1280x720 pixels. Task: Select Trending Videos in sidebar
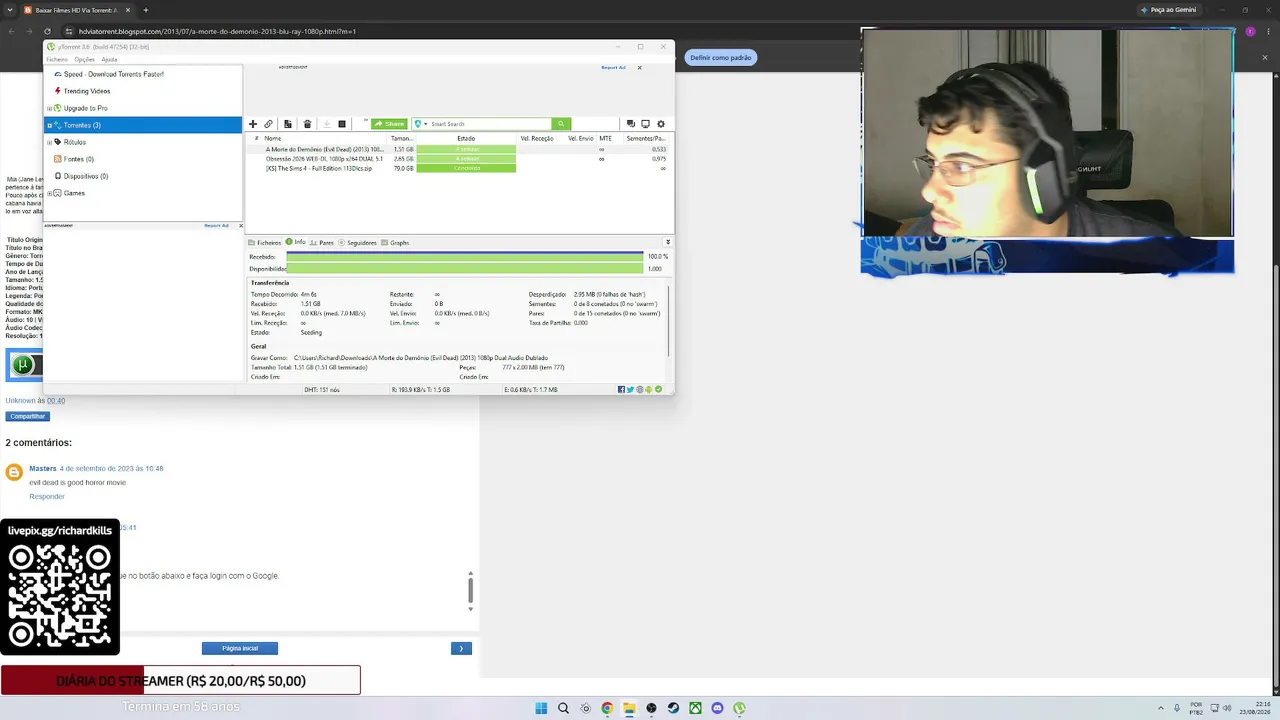click(87, 91)
